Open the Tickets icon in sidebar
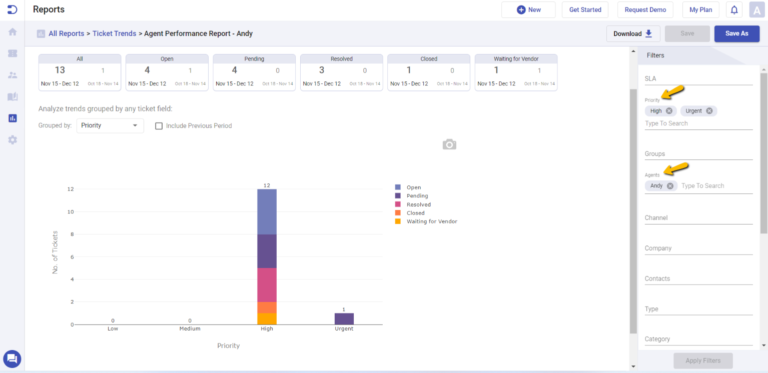 pyautogui.click(x=13, y=53)
